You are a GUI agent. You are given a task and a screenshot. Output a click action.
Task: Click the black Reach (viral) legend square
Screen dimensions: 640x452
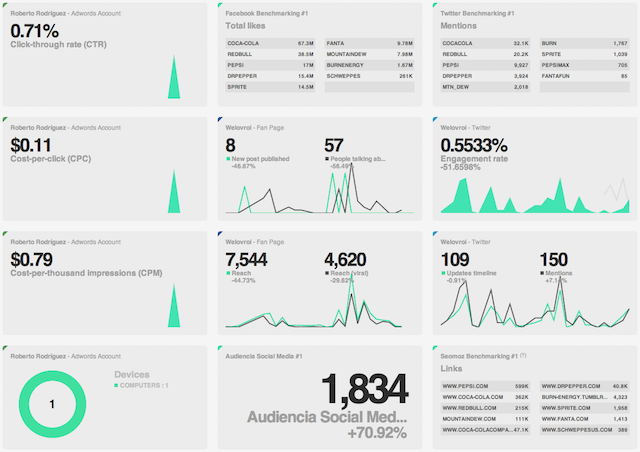tap(327, 273)
